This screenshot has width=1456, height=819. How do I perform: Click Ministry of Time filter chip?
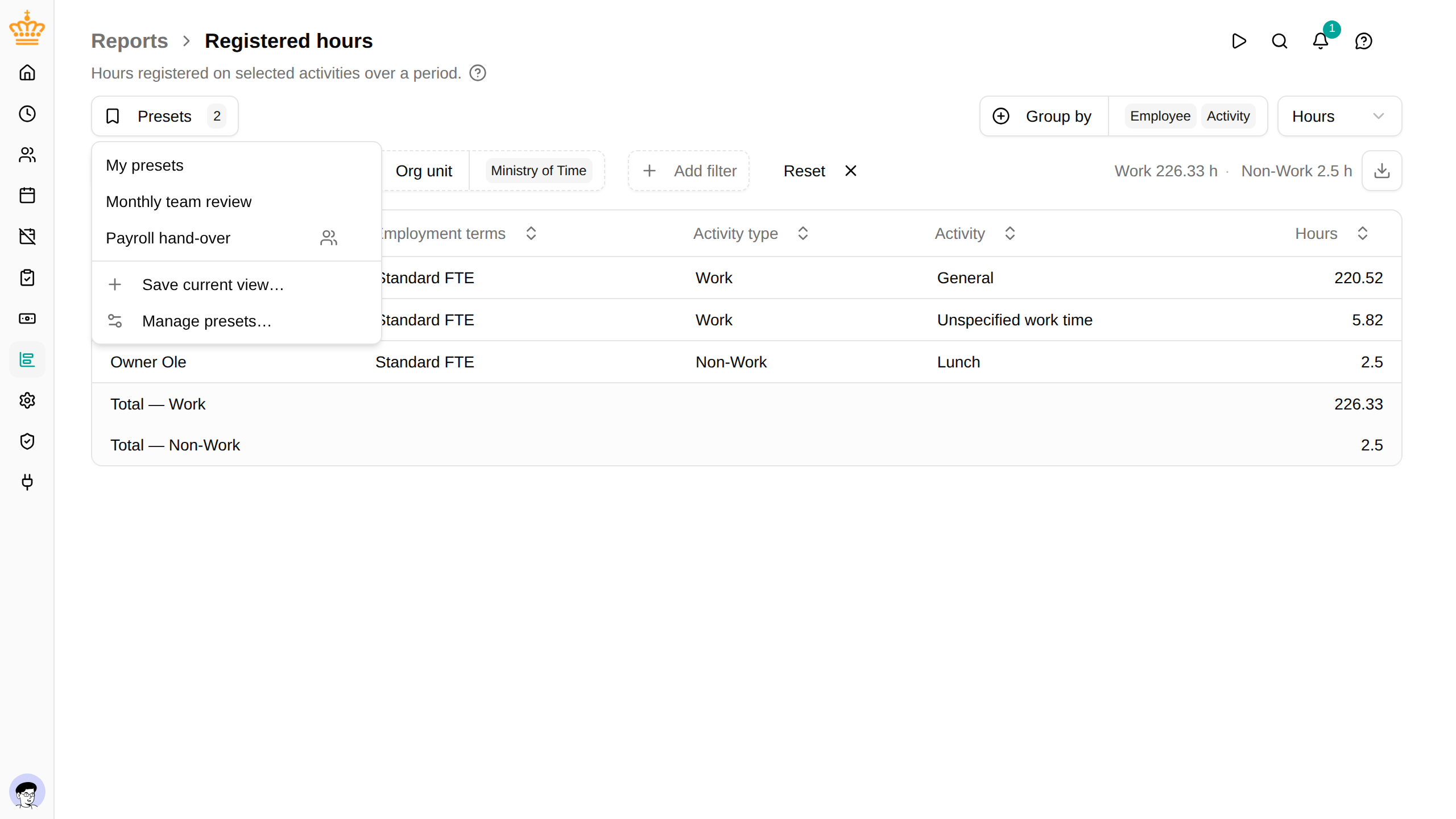click(539, 171)
